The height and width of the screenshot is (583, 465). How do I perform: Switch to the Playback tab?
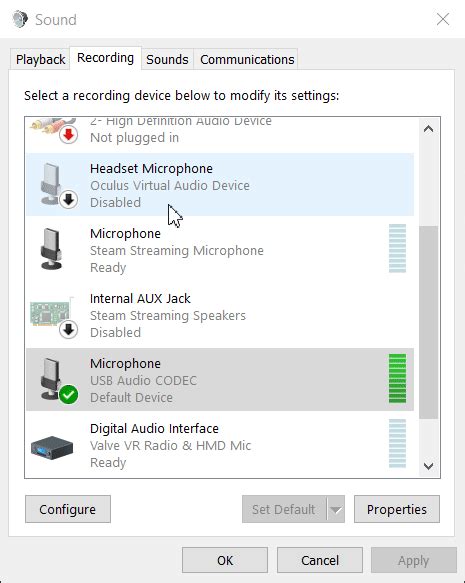tap(40, 59)
